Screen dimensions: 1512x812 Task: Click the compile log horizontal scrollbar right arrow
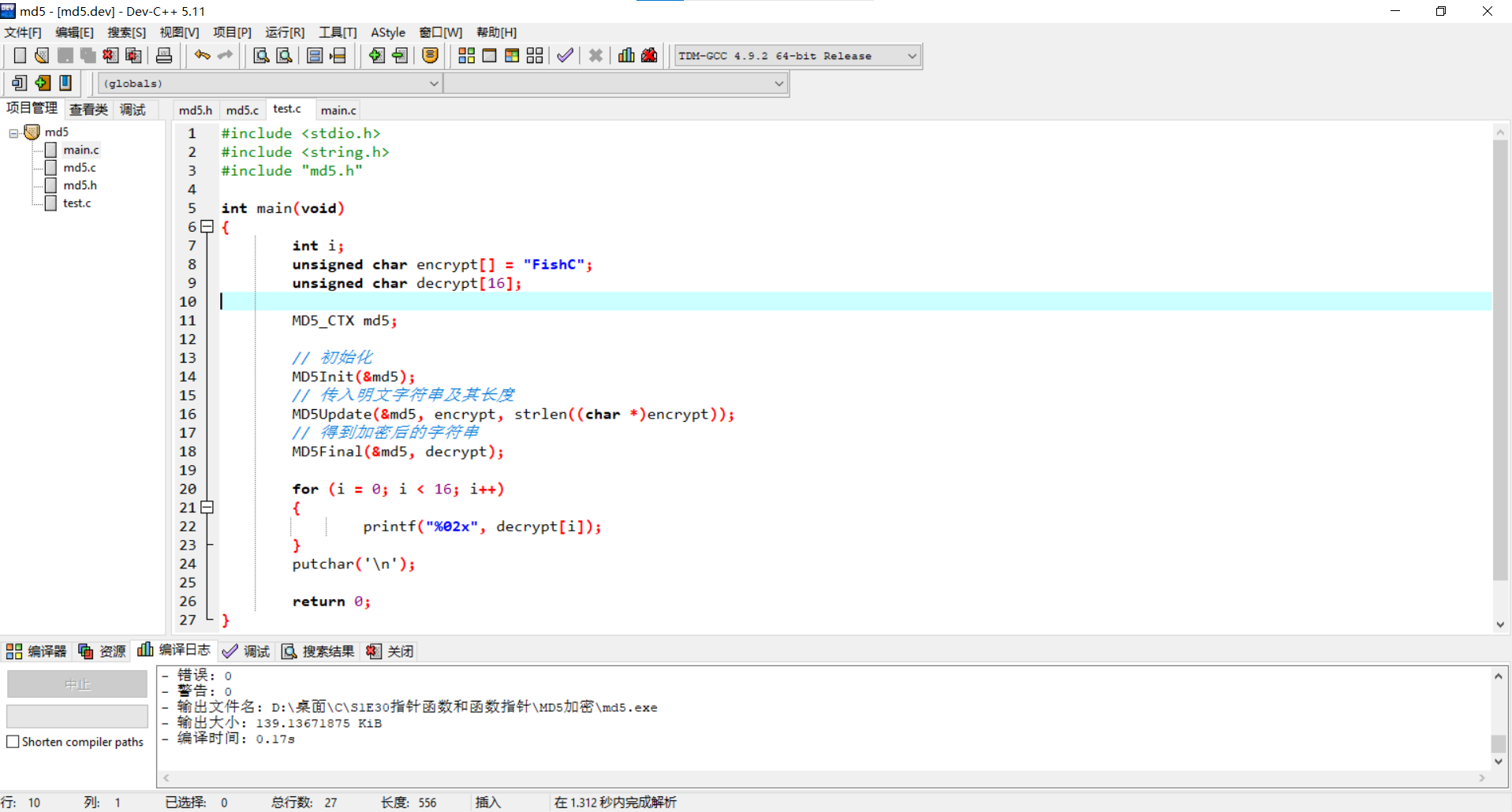(x=1482, y=778)
